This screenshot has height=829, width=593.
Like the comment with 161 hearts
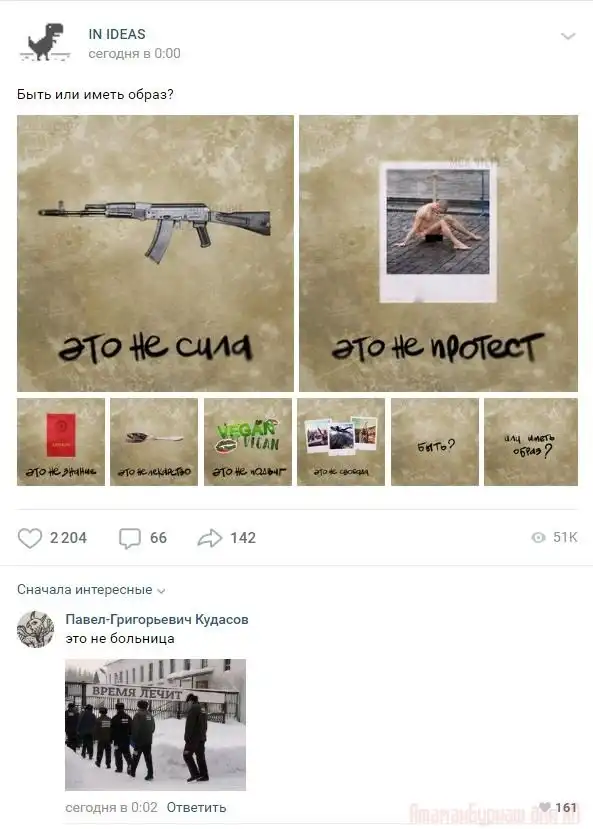click(545, 807)
